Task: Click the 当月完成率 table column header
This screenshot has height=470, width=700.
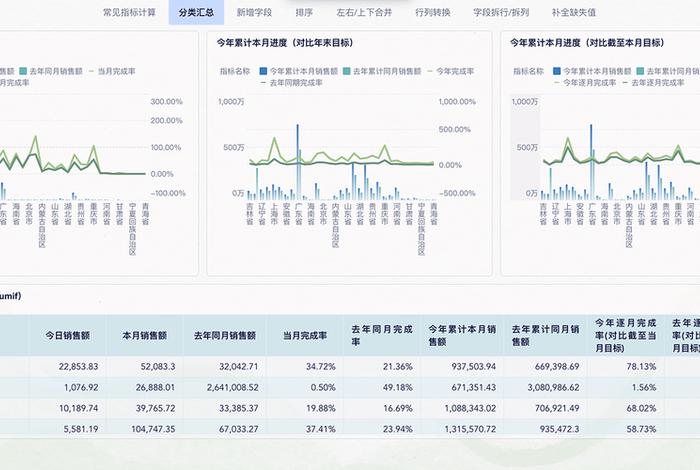Action: tap(301, 335)
